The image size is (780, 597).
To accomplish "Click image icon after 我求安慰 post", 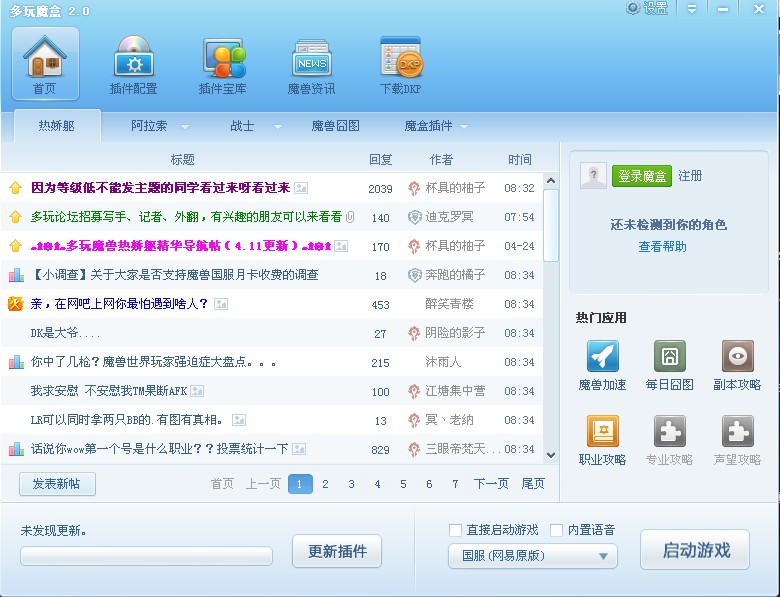I will pyautogui.click(x=197, y=391).
